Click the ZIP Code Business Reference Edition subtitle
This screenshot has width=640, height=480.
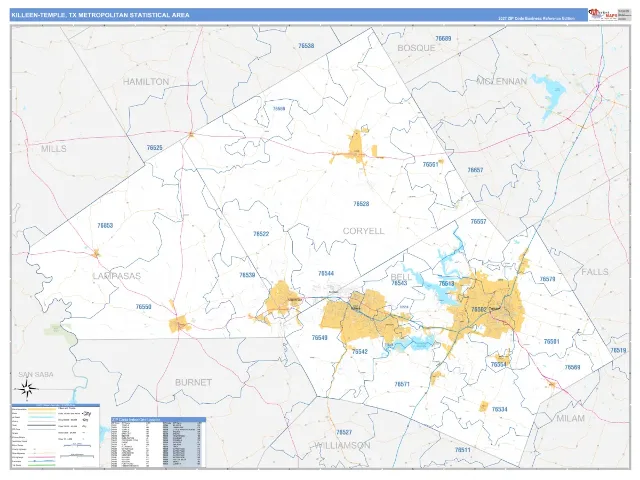click(x=536, y=18)
